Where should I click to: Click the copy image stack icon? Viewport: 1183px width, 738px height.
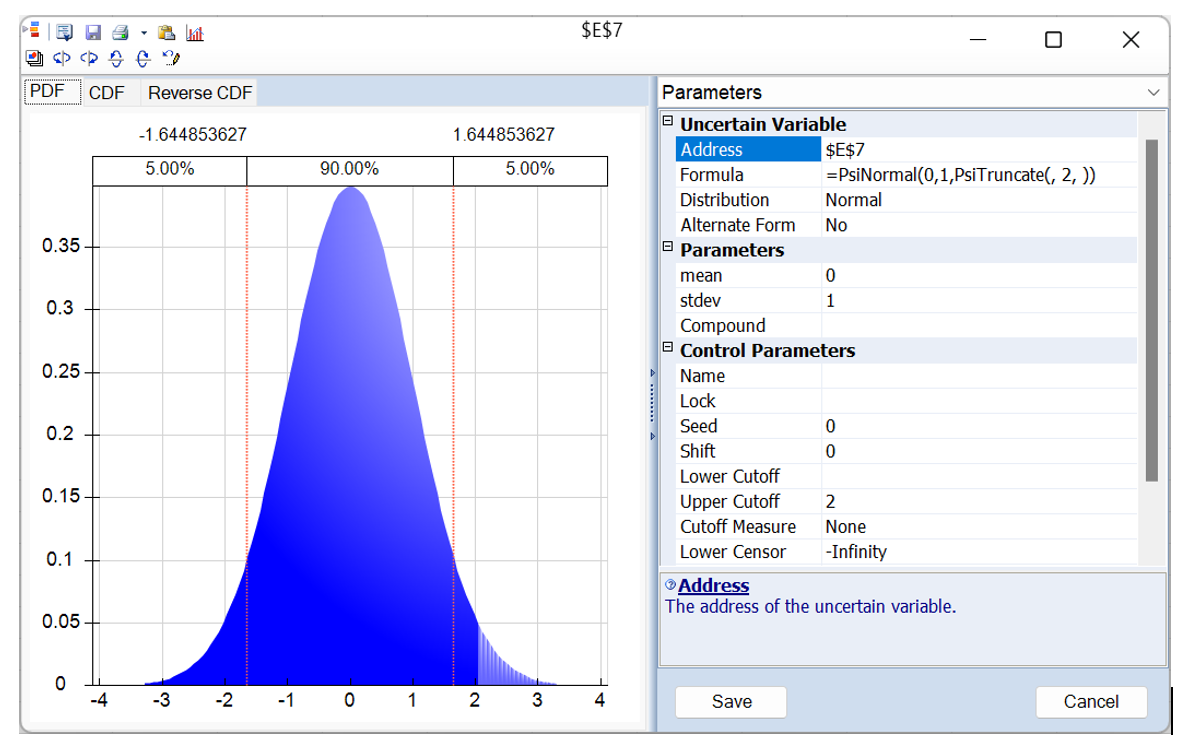pos(33,57)
